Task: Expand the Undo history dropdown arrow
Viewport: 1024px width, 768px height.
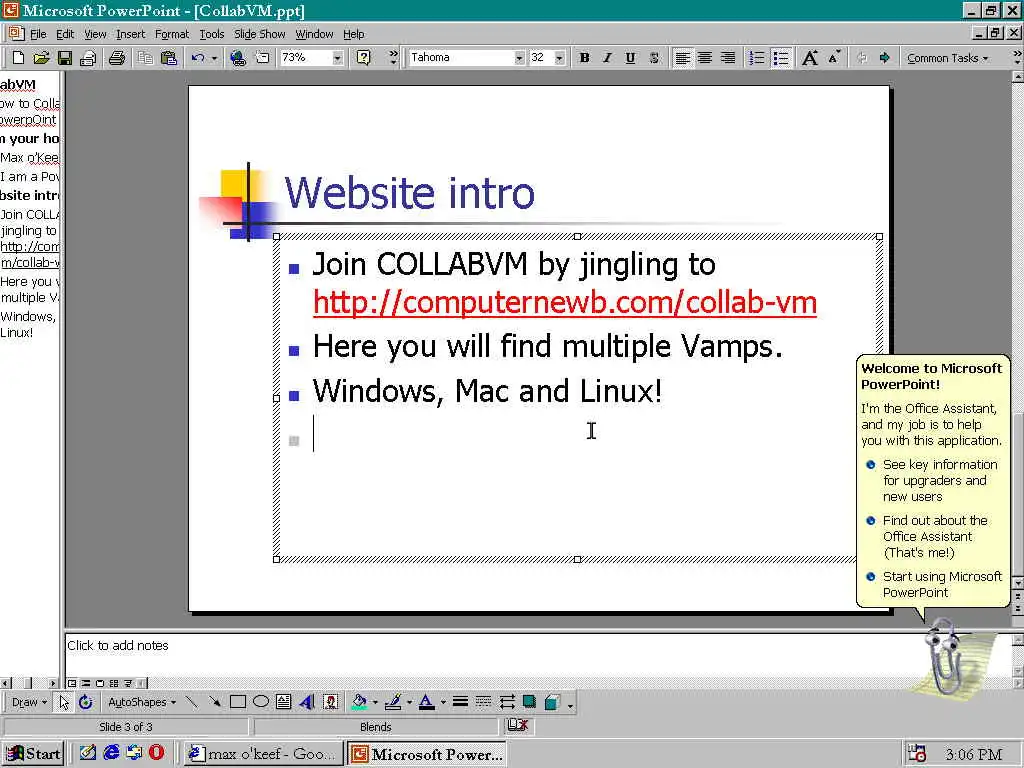Action: [214, 58]
